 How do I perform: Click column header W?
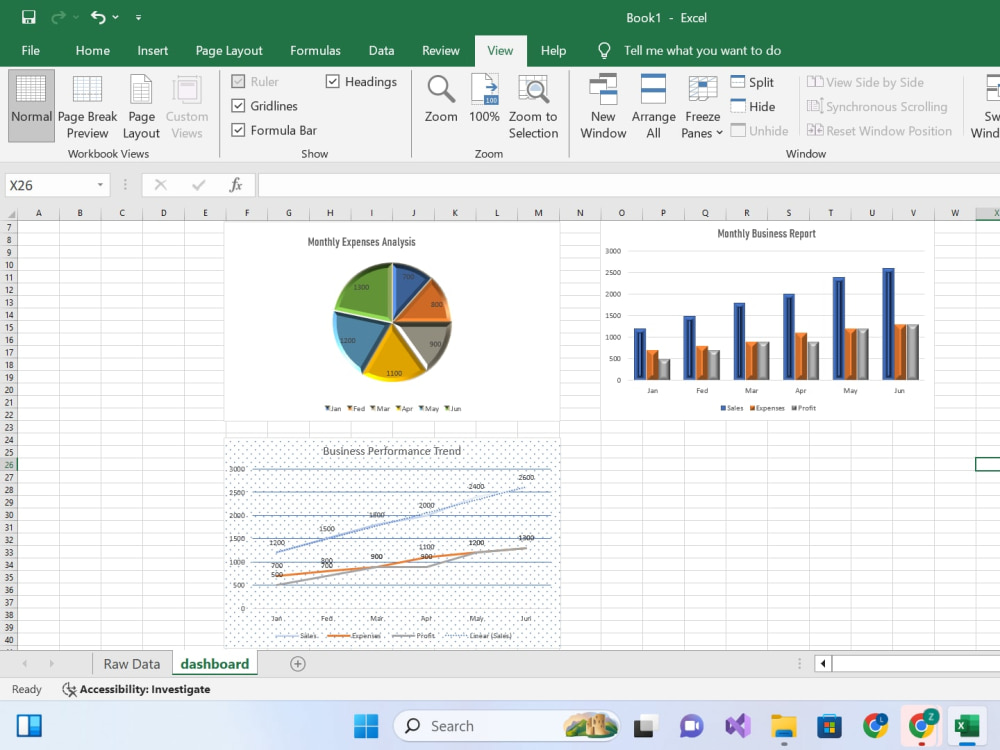coord(955,213)
